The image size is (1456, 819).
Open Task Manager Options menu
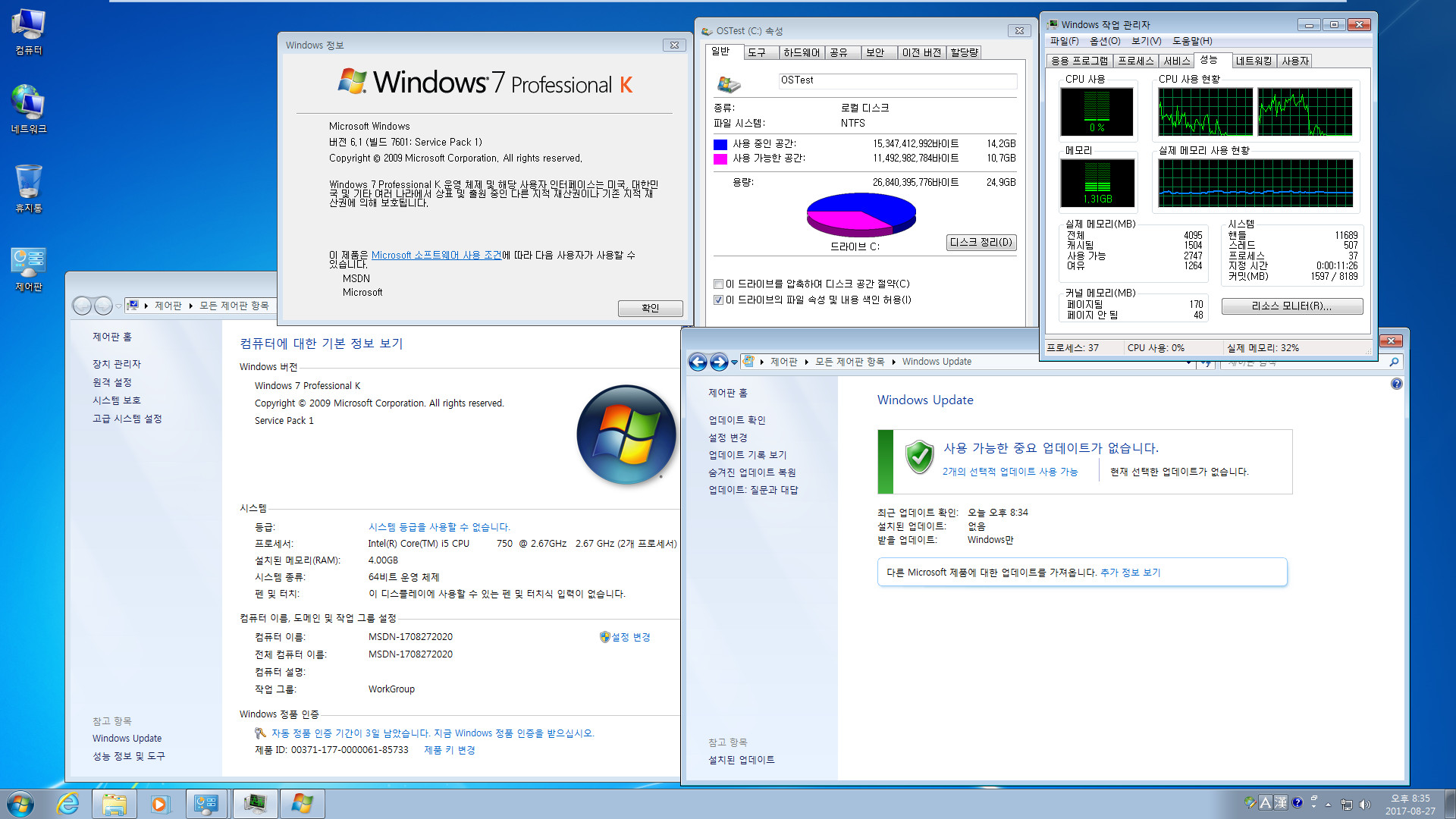pos(1105,41)
